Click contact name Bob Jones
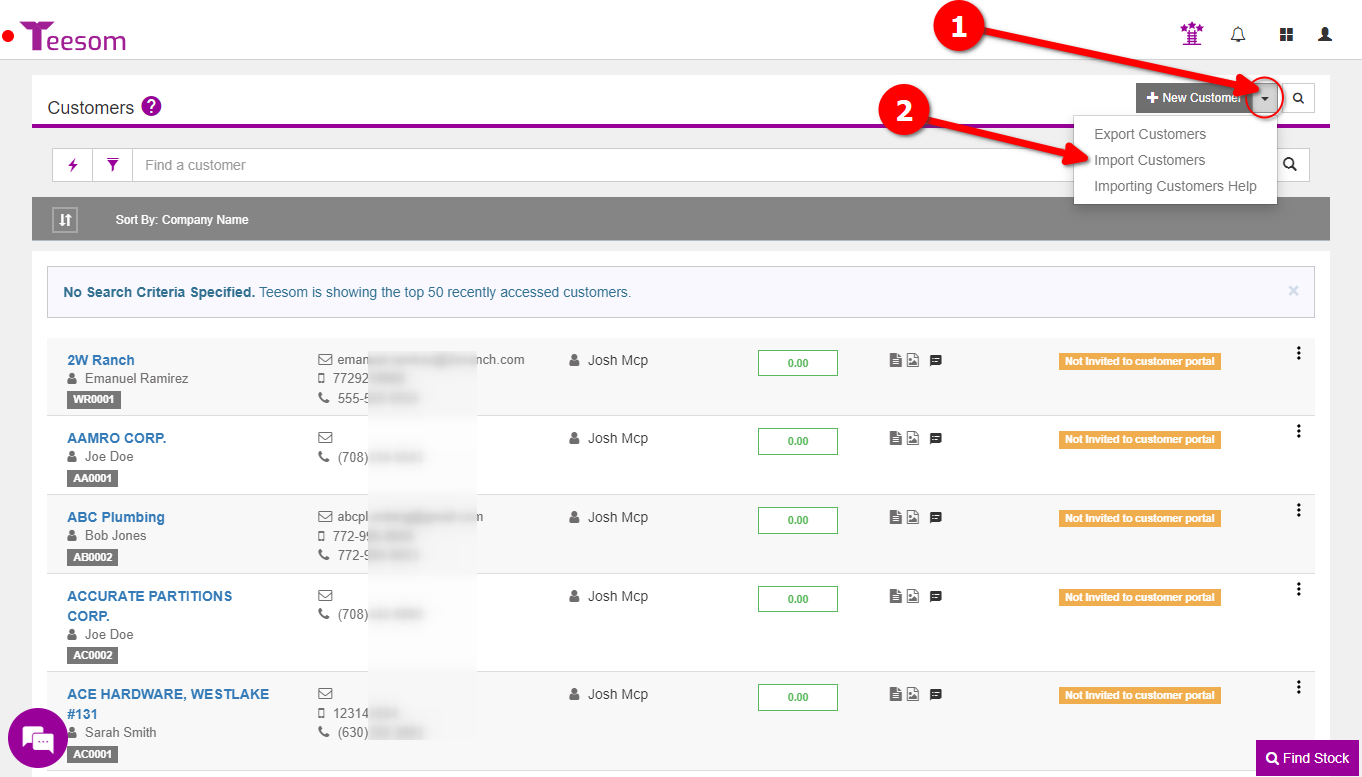Screen dimensions: 1362x777 pos(115,535)
